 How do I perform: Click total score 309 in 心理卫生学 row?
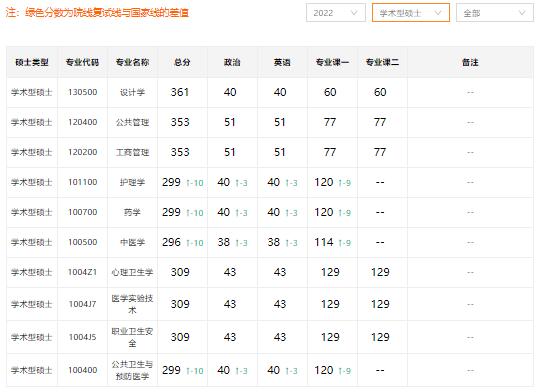coord(180,272)
